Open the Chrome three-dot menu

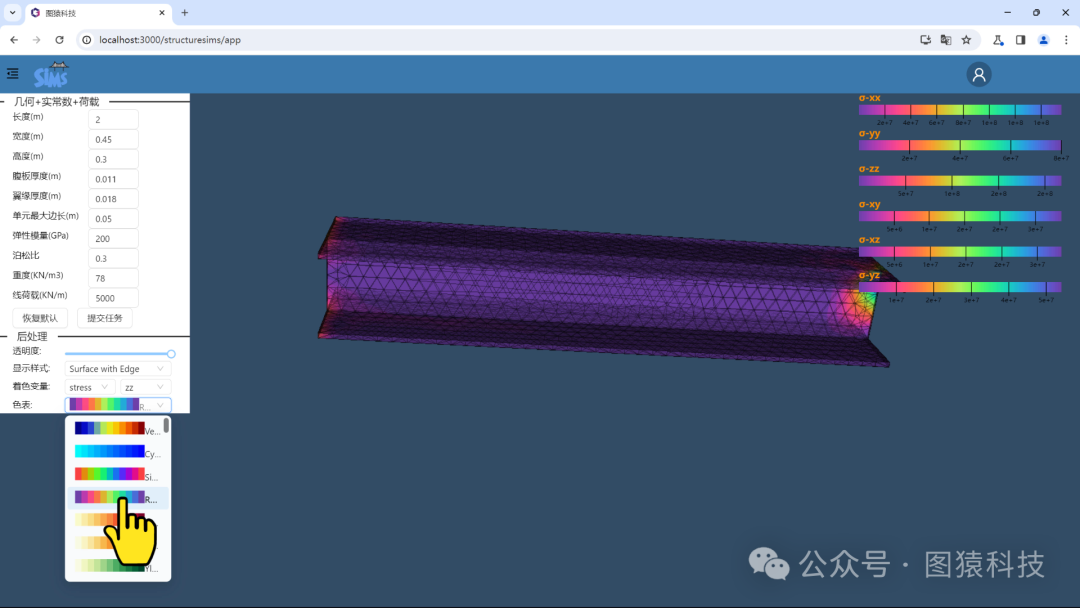(x=1066, y=40)
